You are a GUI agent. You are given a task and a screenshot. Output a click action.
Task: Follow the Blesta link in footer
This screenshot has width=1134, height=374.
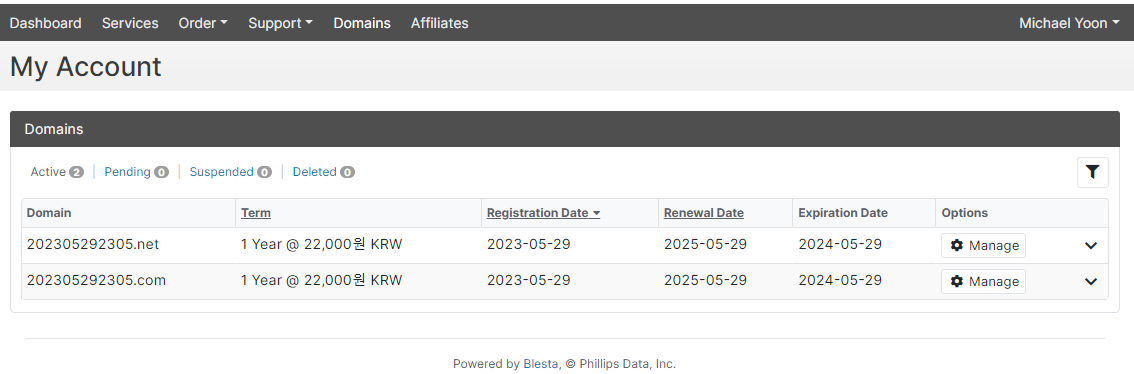pyautogui.click(x=540, y=364)
